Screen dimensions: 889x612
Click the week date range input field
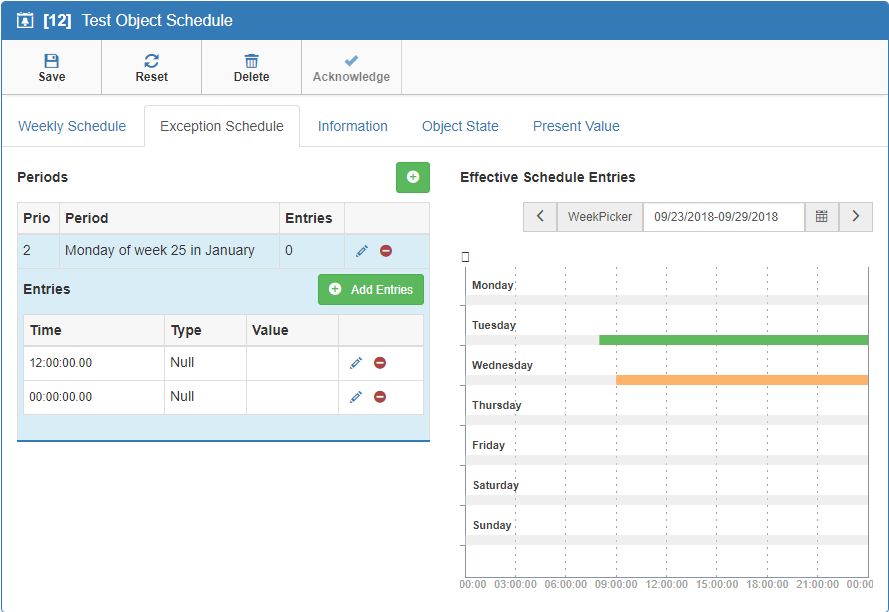click(x=723, y=216)
